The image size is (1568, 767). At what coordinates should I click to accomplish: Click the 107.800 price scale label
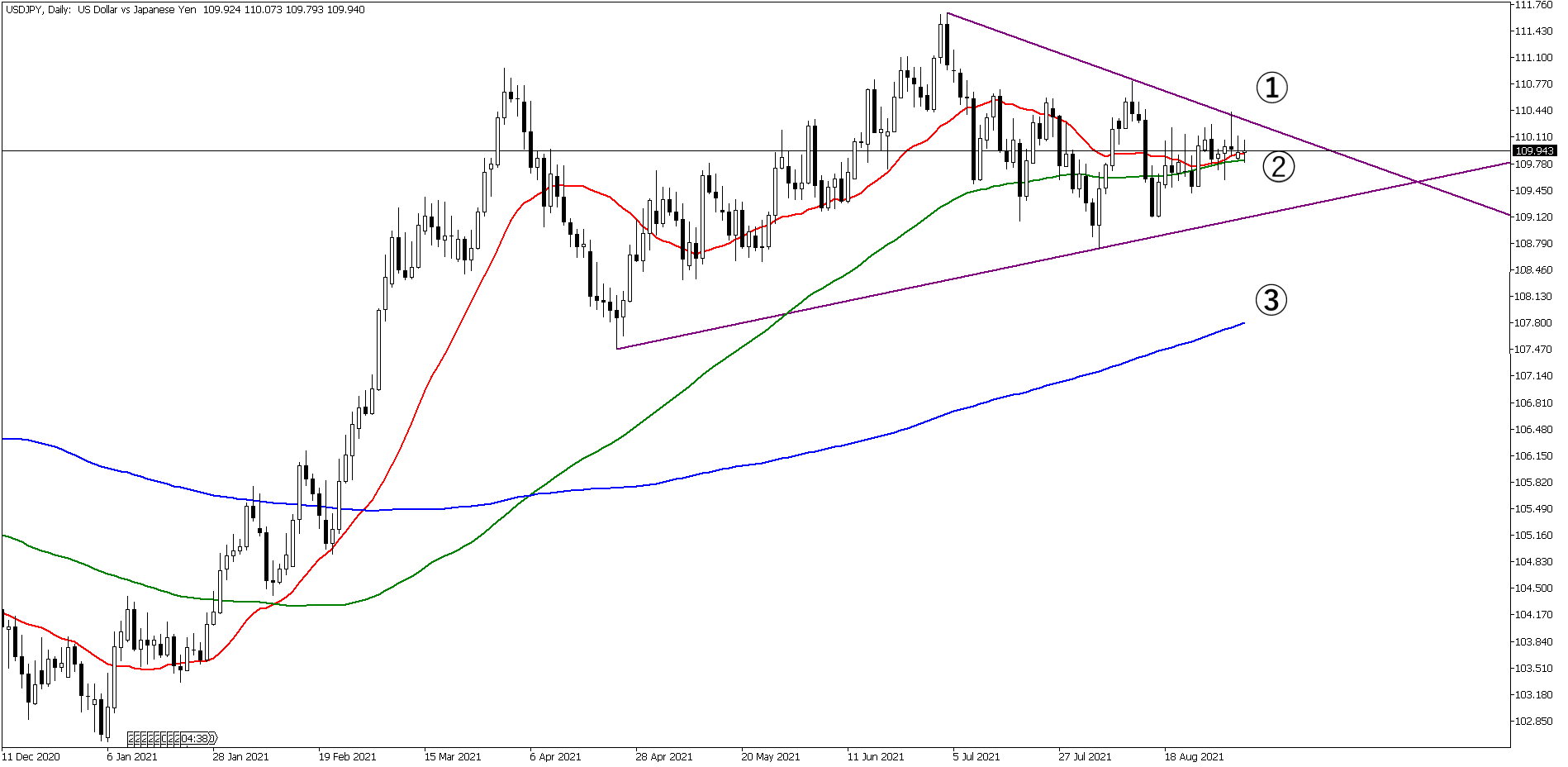(1533, 323)
